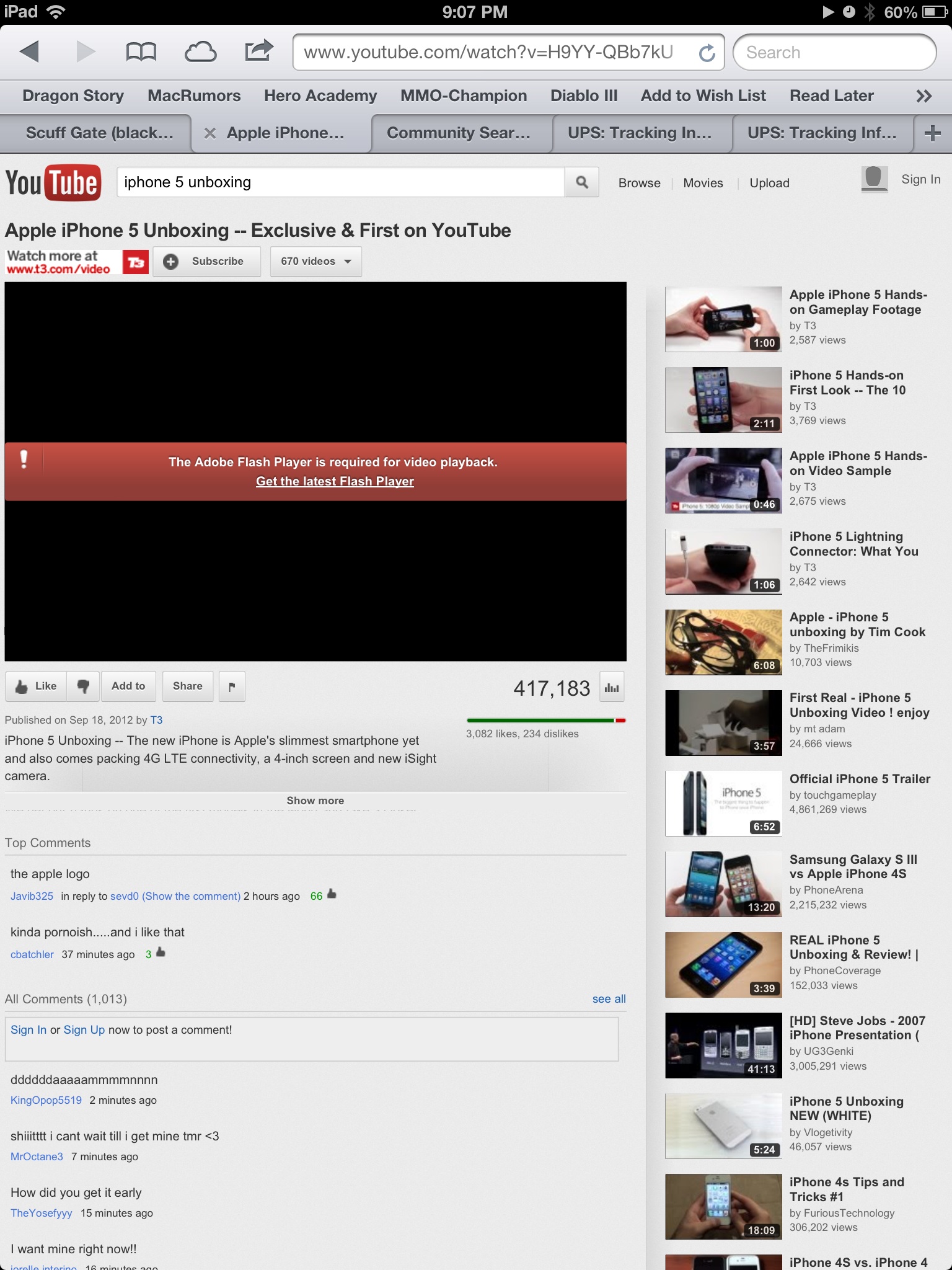Like the video with thumbs up
The image size is (952, 1270).
[35, 686]
